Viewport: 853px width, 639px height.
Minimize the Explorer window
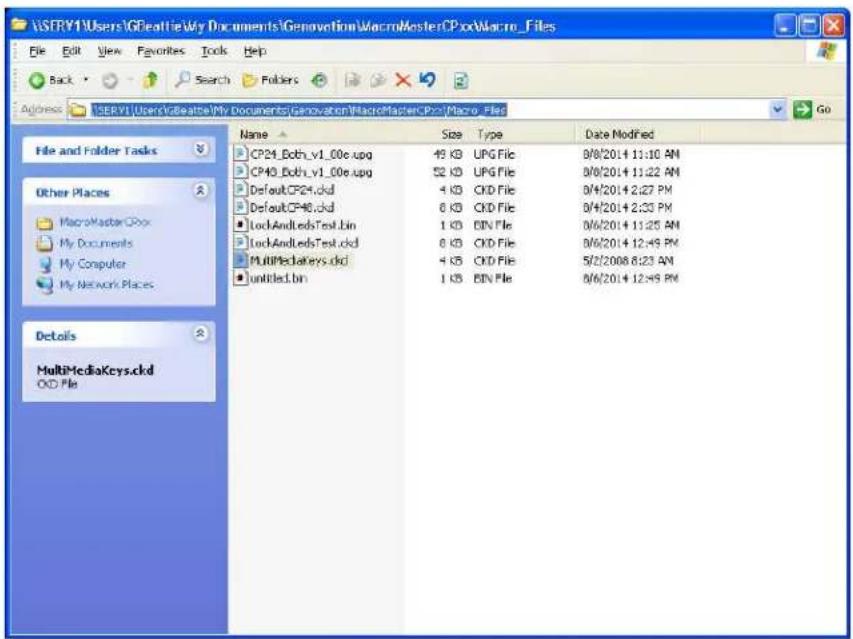pyautogui.click(x=785, y=26)
